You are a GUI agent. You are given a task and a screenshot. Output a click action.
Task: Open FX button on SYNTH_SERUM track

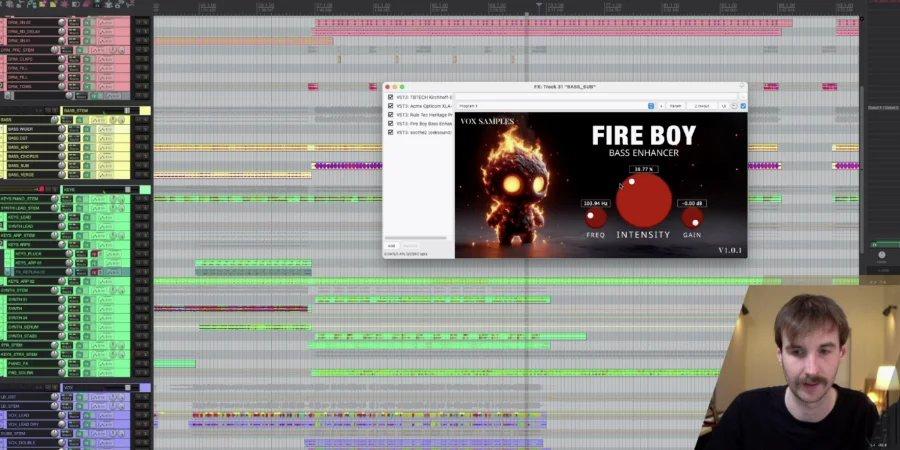[x=87, y=327]
